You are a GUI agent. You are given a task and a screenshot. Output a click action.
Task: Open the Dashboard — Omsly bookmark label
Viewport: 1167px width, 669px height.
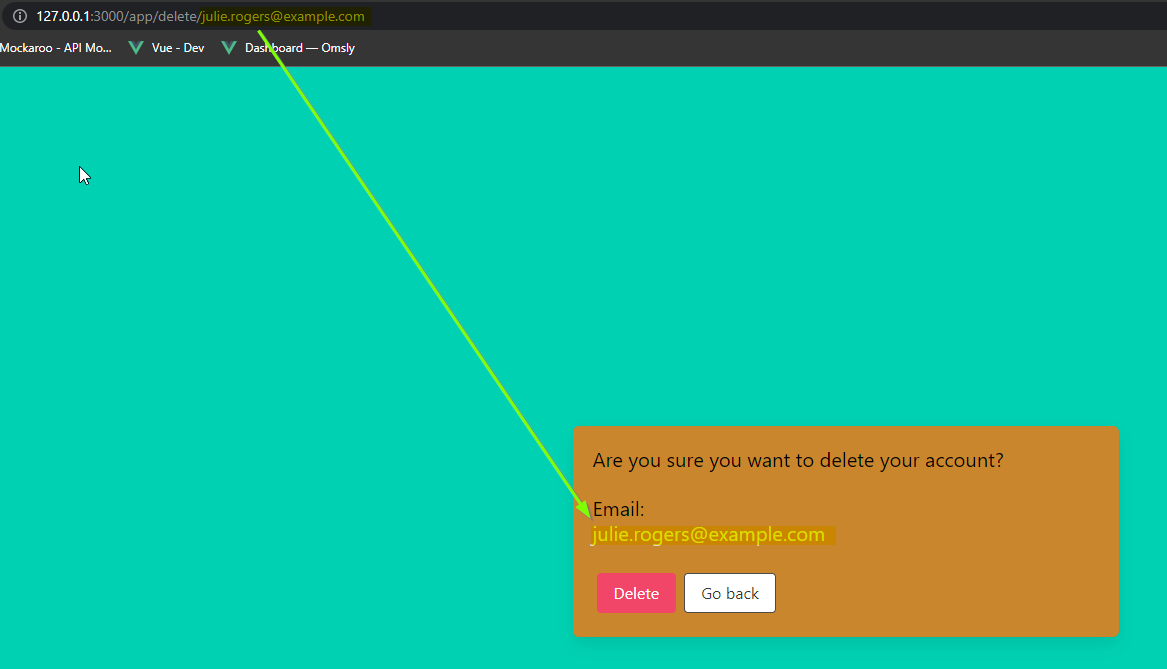pyautogui.click(x=300, y=48)
